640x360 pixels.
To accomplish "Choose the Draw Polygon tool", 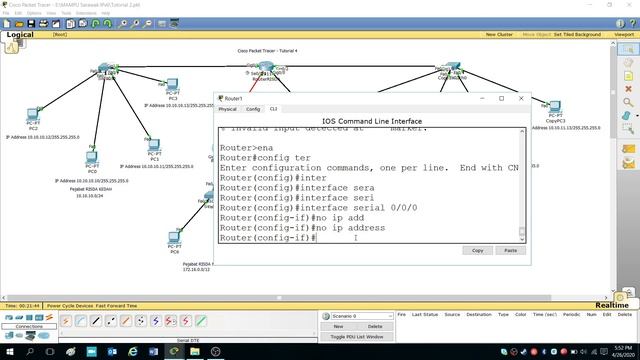I will pyautogui.click(x=627, y=116).
